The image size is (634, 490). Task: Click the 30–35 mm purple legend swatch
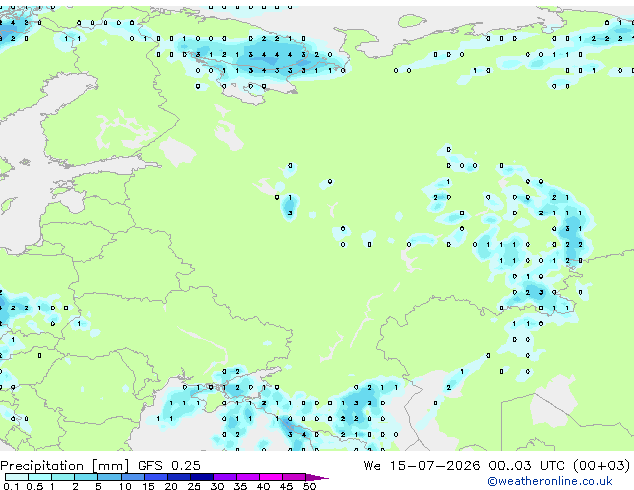click(x=225, y=477)
